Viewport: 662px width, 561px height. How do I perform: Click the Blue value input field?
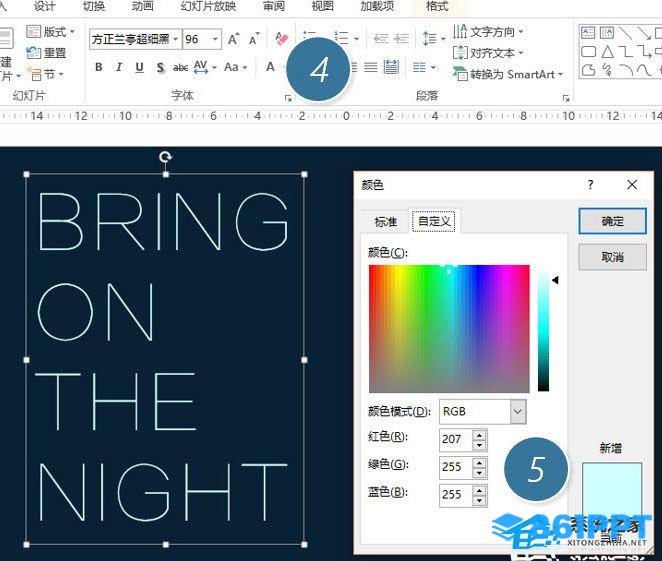[457, 495]
